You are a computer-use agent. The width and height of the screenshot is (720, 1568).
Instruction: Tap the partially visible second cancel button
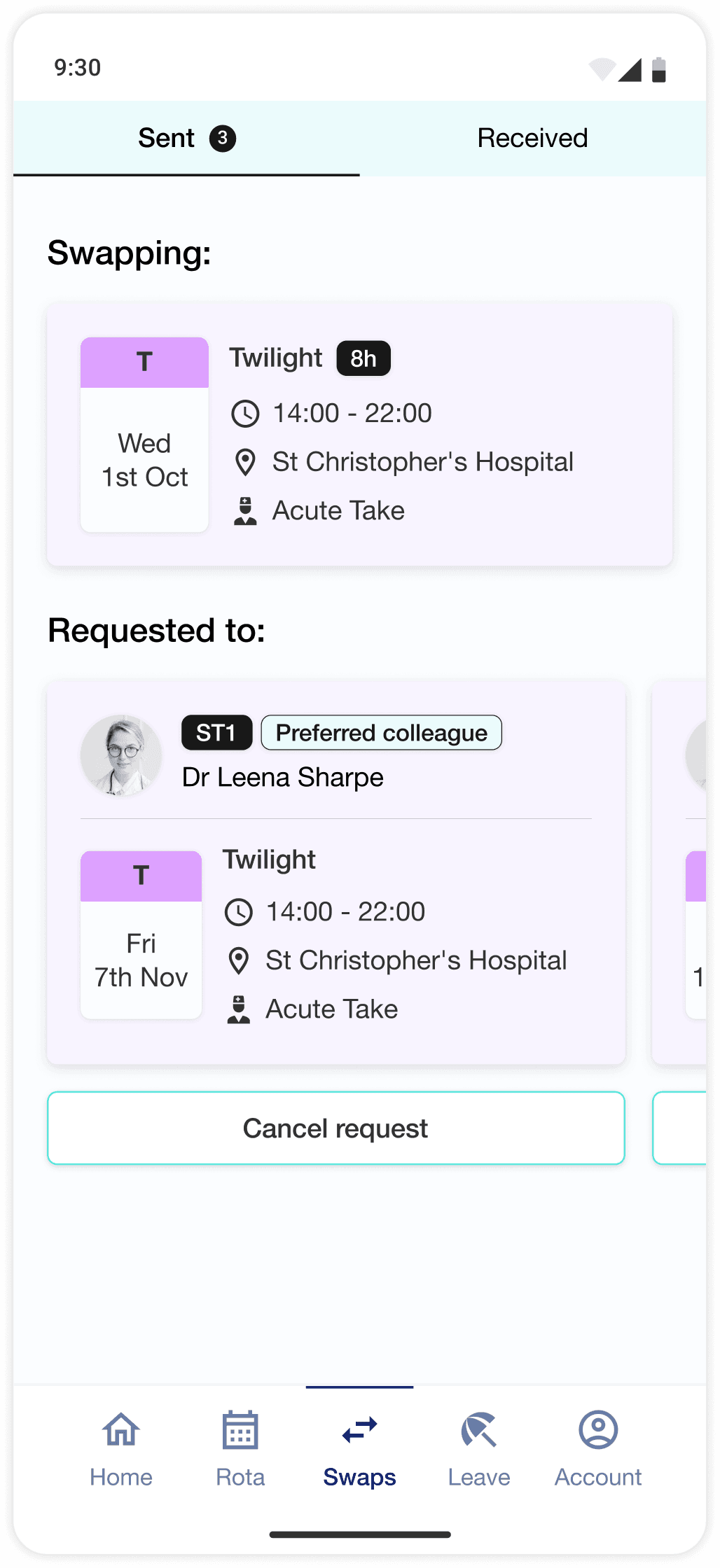coord(681,1128)
